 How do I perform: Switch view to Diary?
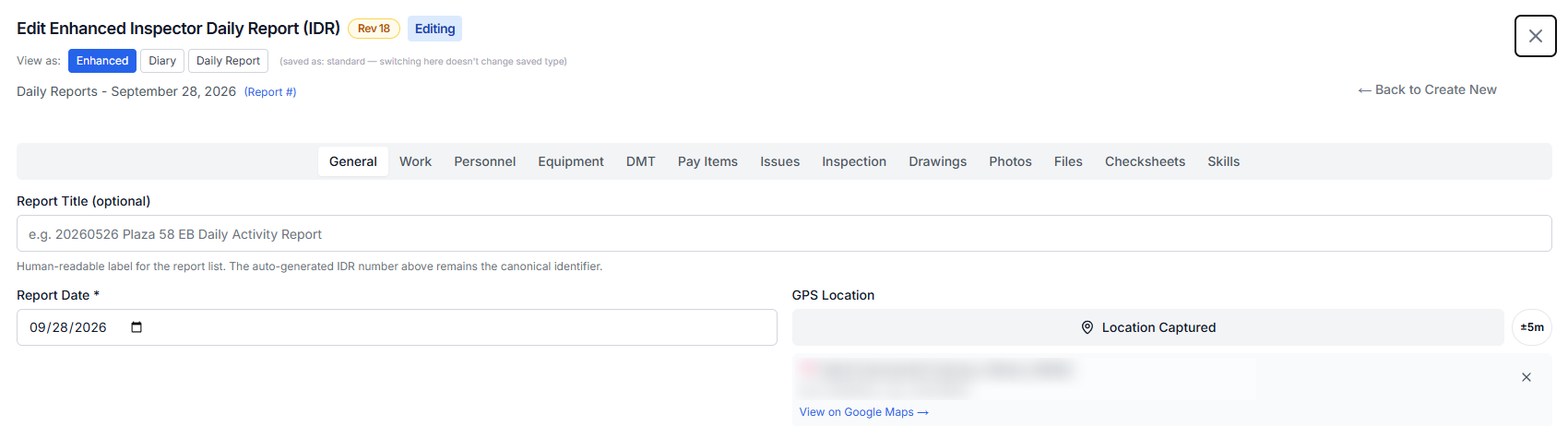[162, 61]
